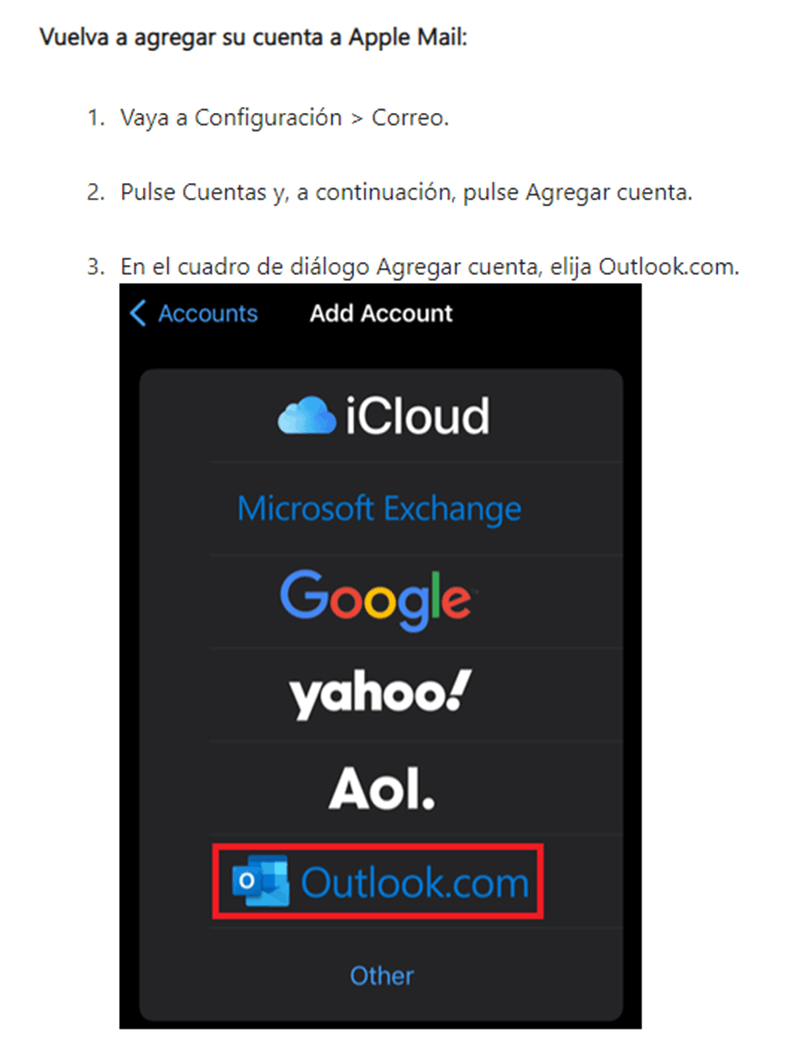Image resolution: width=806 pixels, height=1053 pixels.
Task: Click the Add Account screen title
Action: 381,314
